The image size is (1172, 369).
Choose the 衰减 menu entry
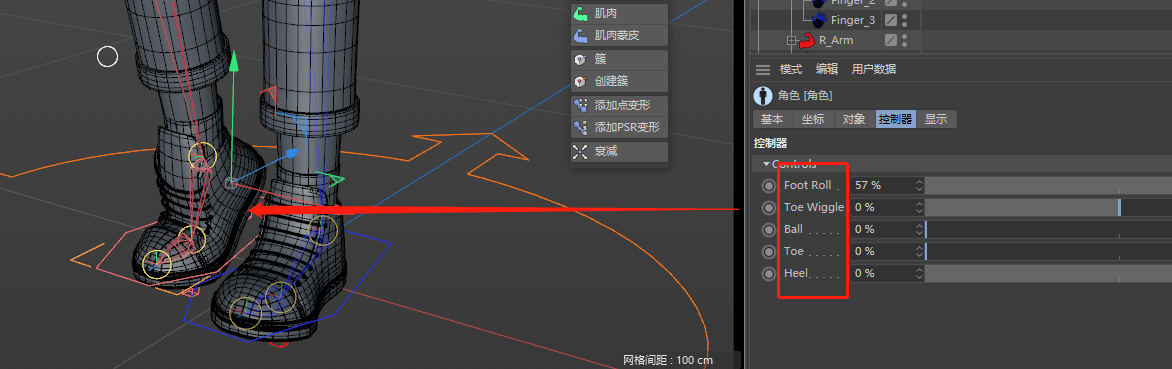619,152
